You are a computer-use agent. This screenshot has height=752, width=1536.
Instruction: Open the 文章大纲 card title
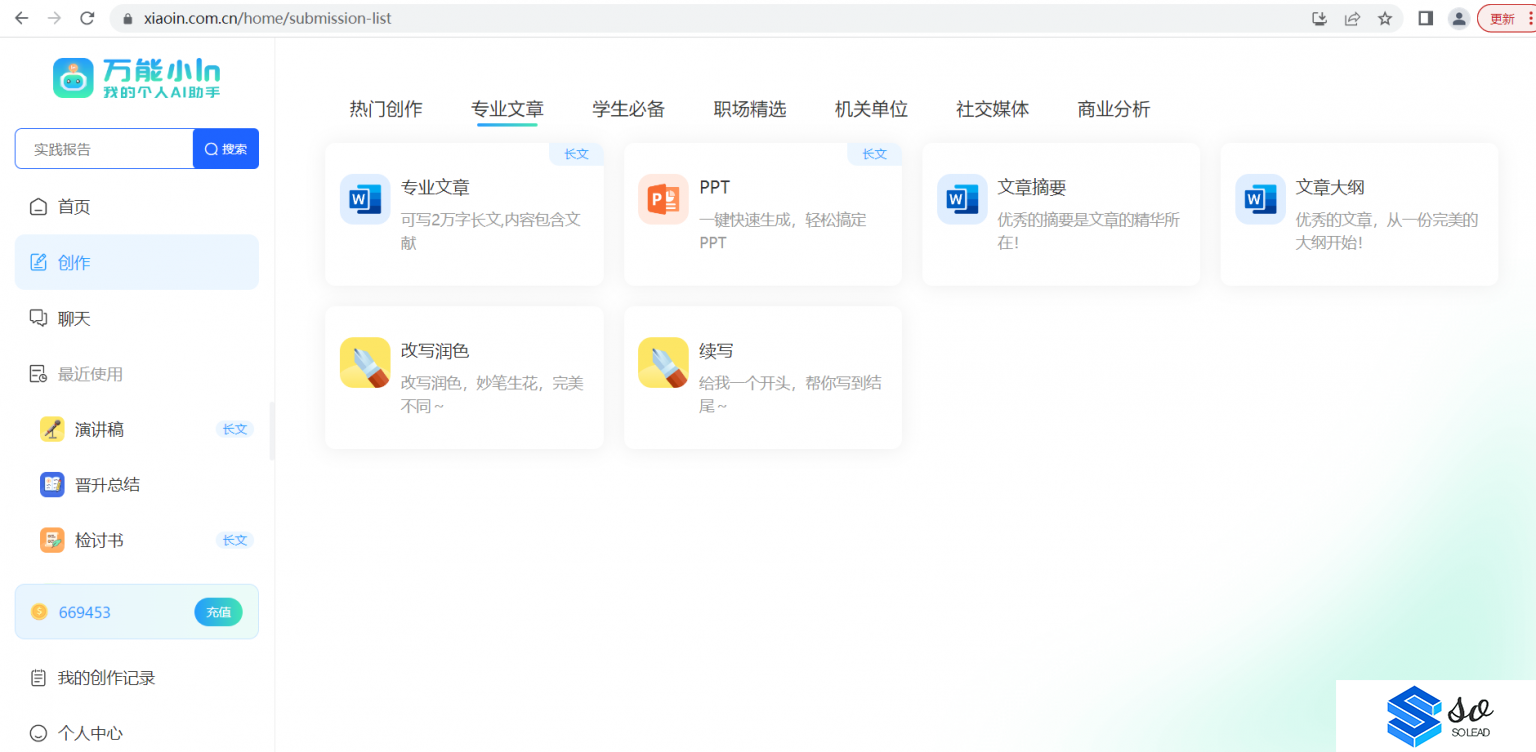click(1330, 187)
